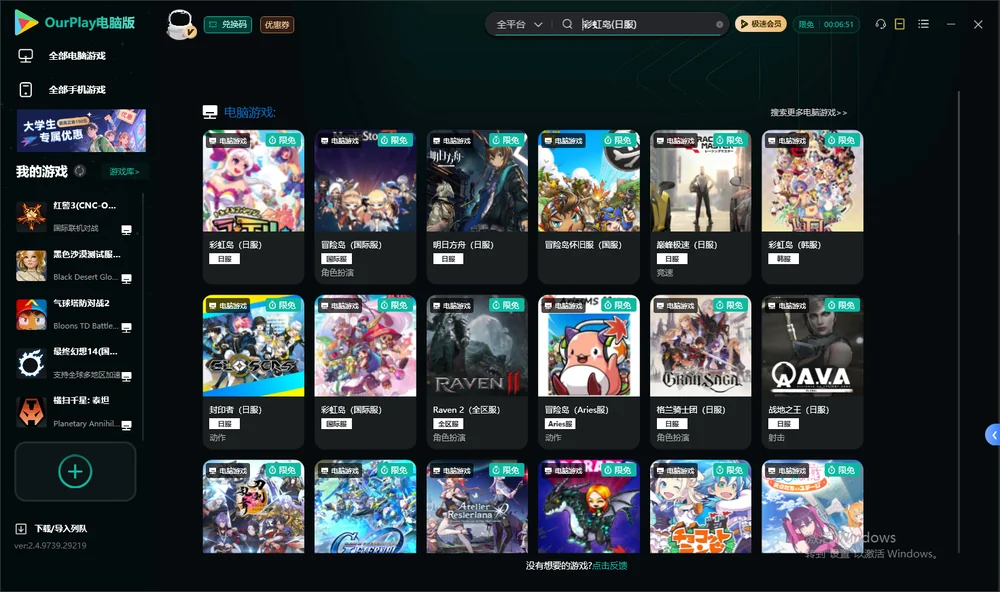
Task: Open the 战地之王 (日服) game card
Action: tap(812, 371)
